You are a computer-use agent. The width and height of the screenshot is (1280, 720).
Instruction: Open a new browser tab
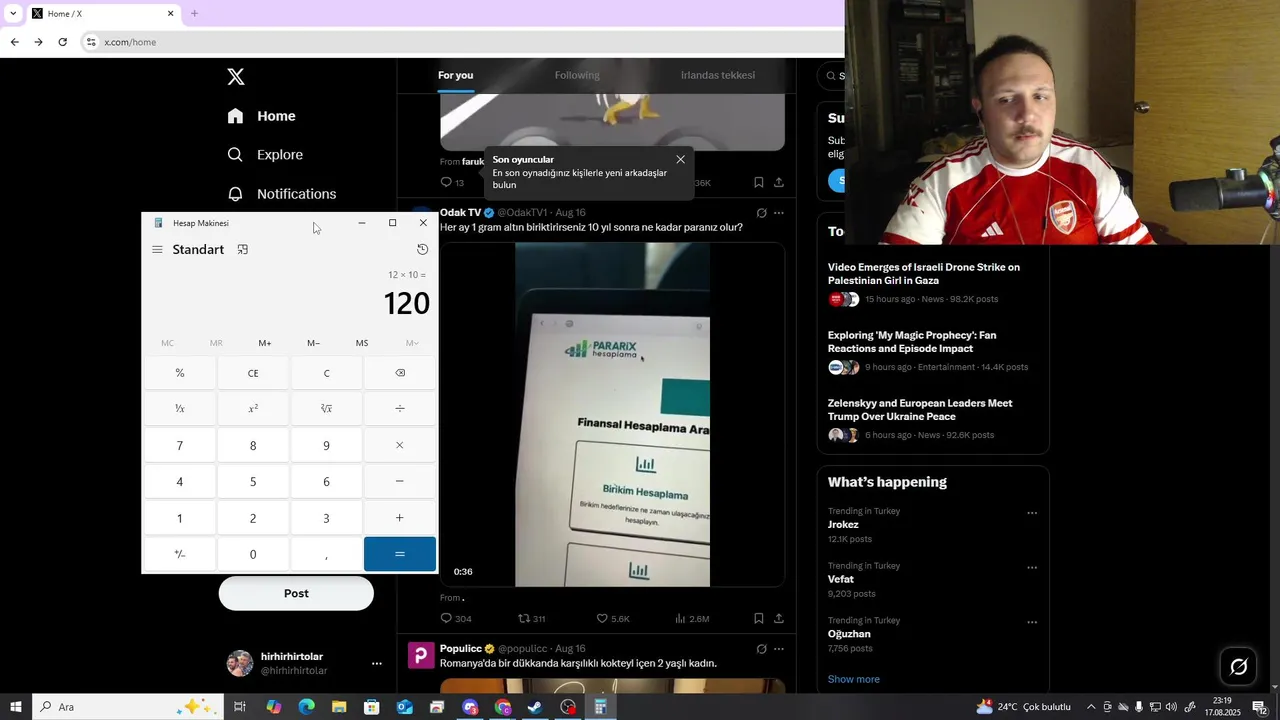click(x=194, y=13)
